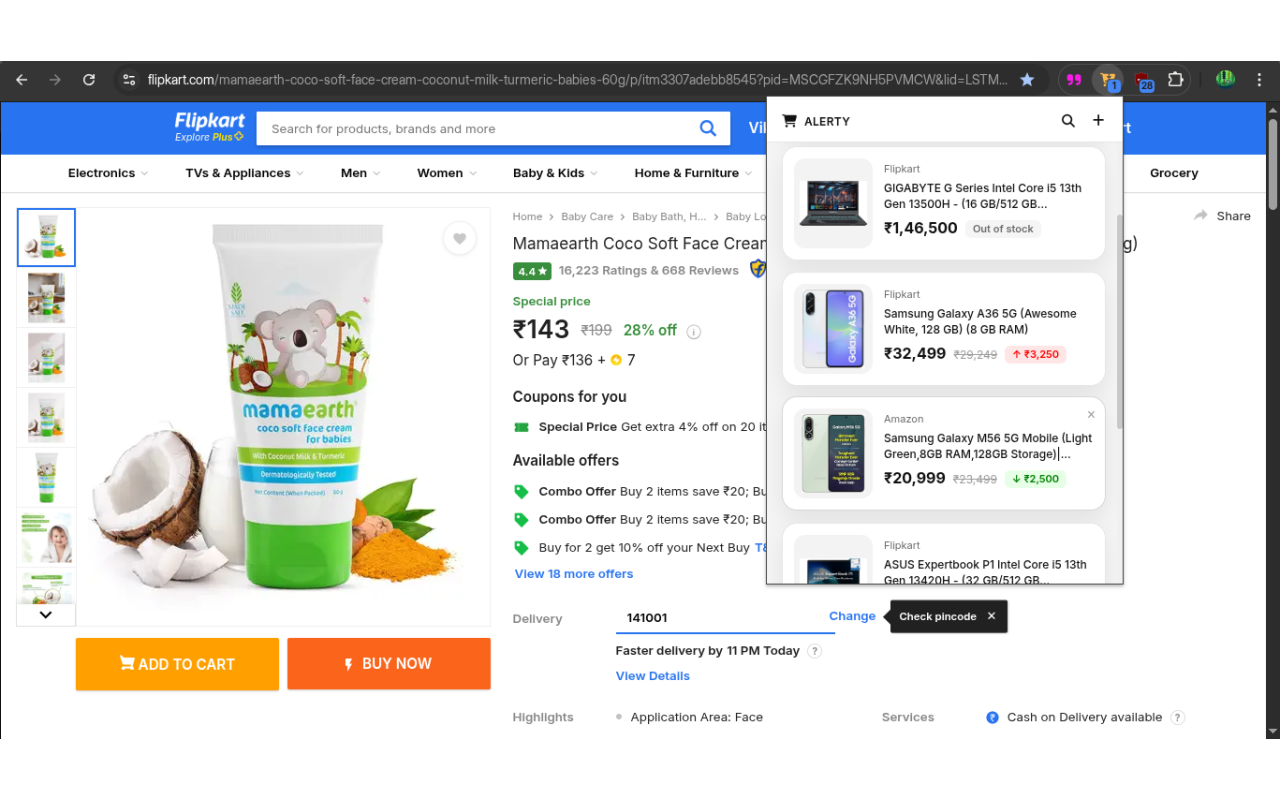Click the ₹3,250 price increase badge
1280x800 pixels.
[1036, 354]
